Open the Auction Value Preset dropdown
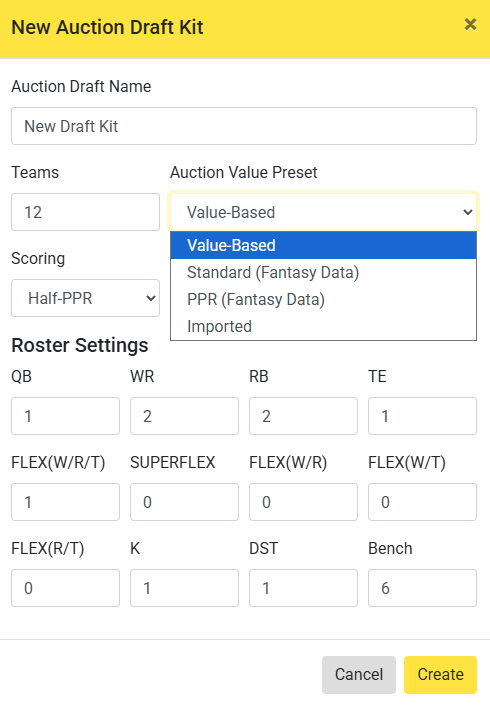 coord(323,212)
